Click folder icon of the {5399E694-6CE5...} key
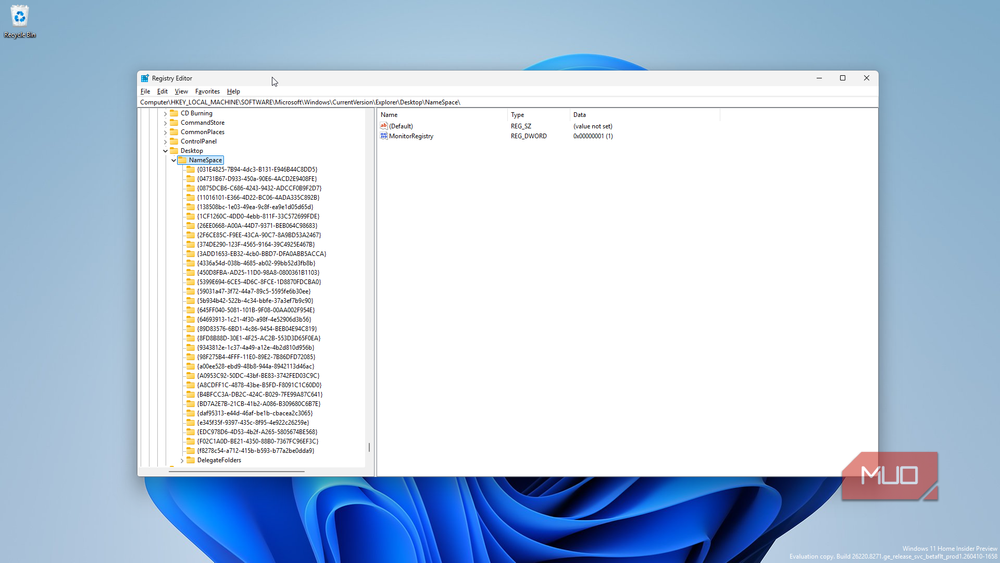 [191, 282]
